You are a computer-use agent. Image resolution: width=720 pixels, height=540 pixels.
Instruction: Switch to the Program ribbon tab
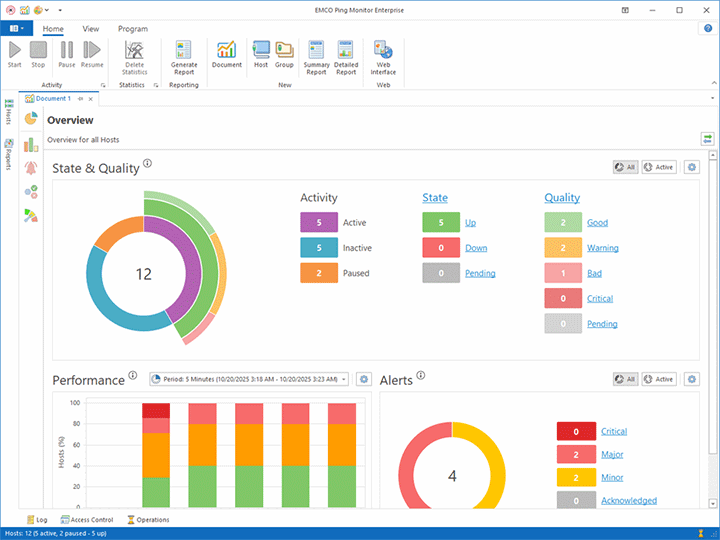133,29
